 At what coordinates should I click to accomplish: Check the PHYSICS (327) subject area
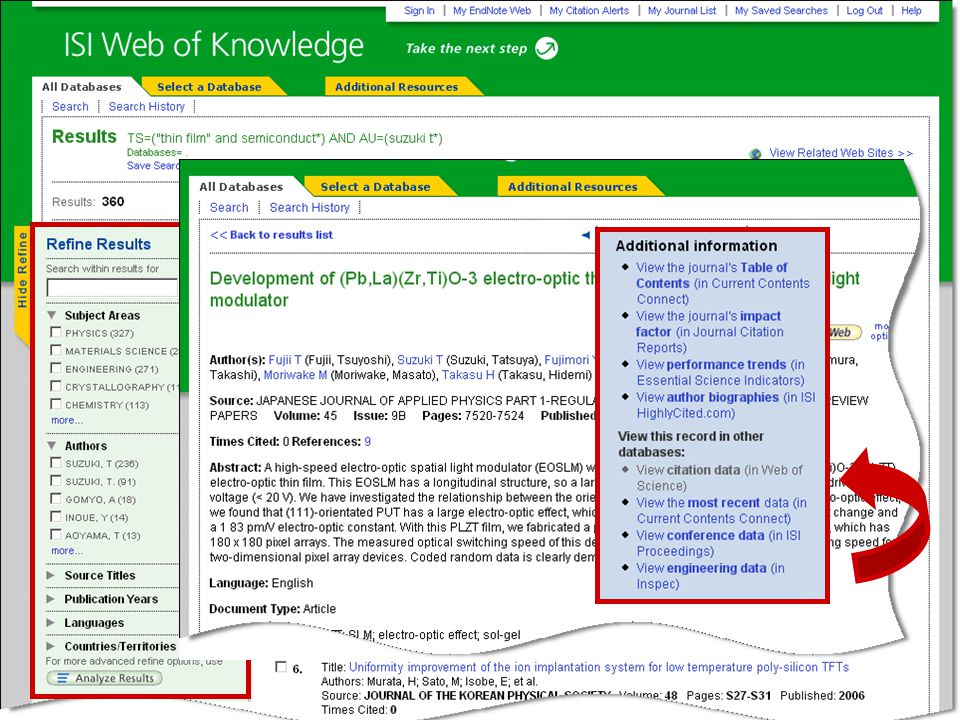[x=56, y=332]
